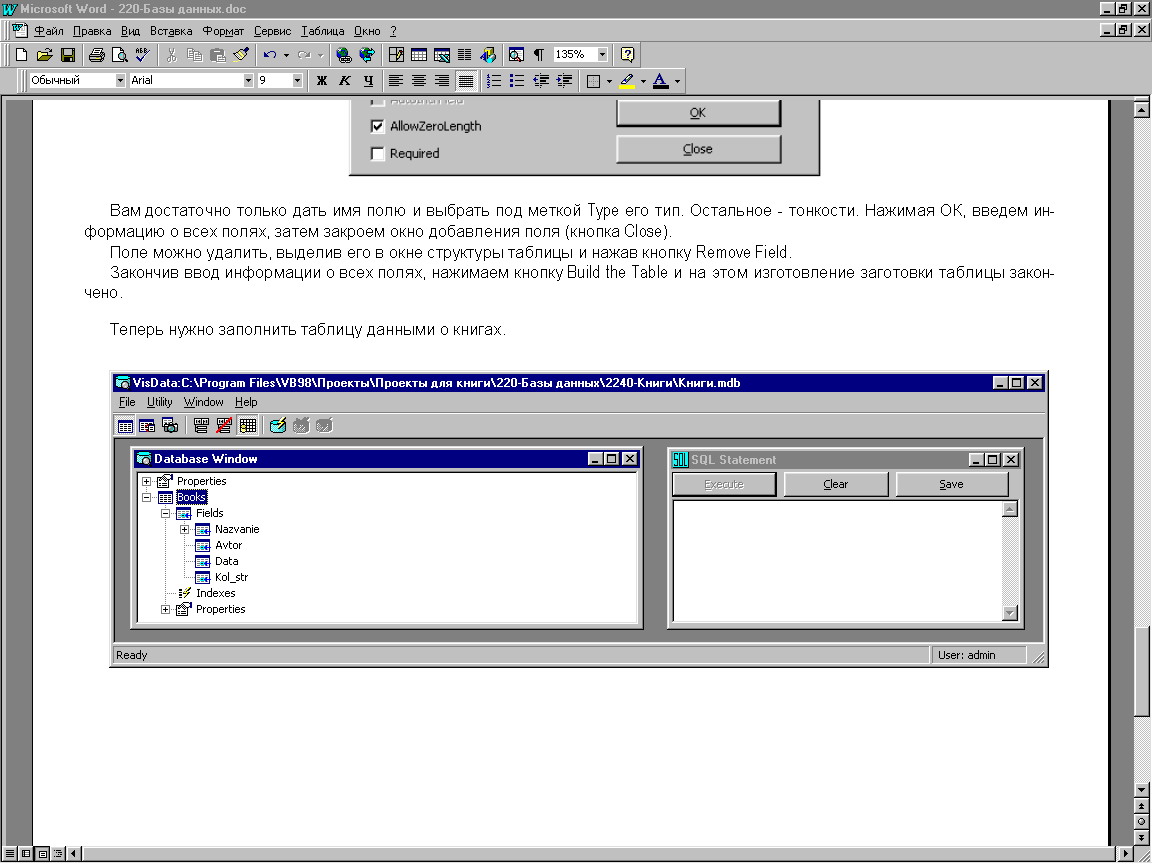Open the Help menu in VisData window
The width and height of the screenshot is (1152, 864).
click(x=246, y=402)
